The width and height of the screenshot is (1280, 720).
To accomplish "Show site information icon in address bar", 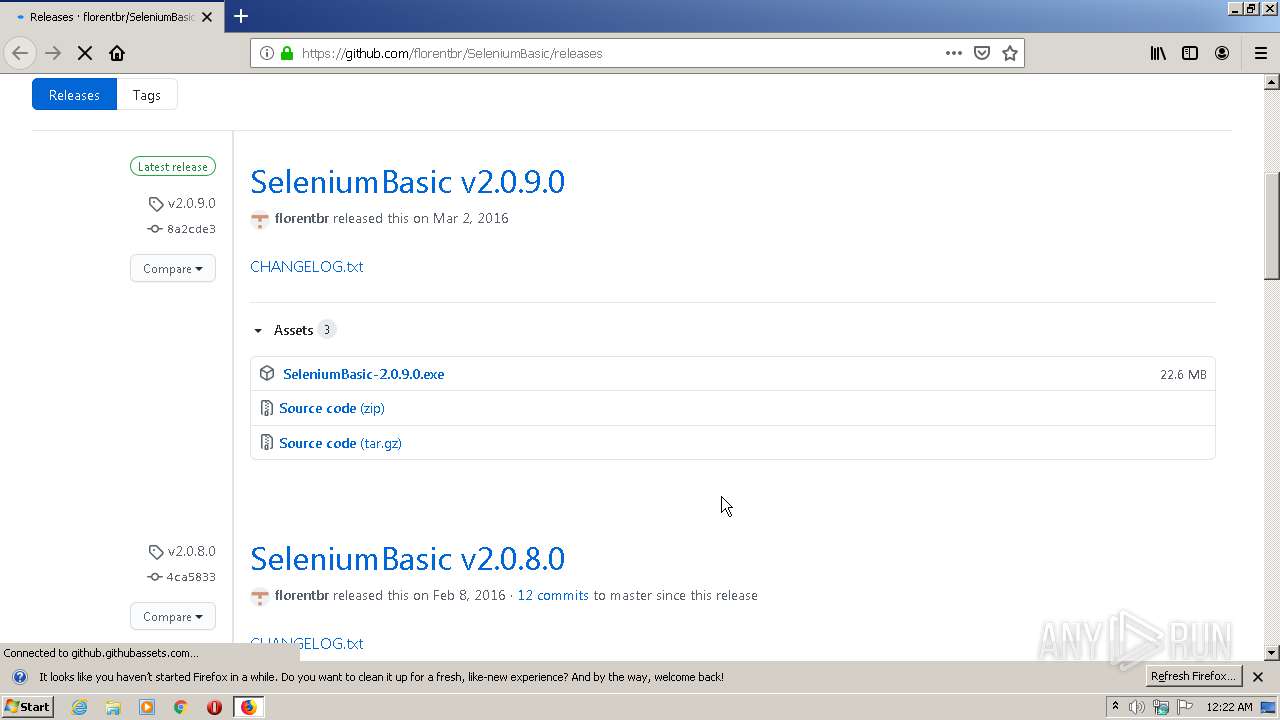I will tap(267, 53).
